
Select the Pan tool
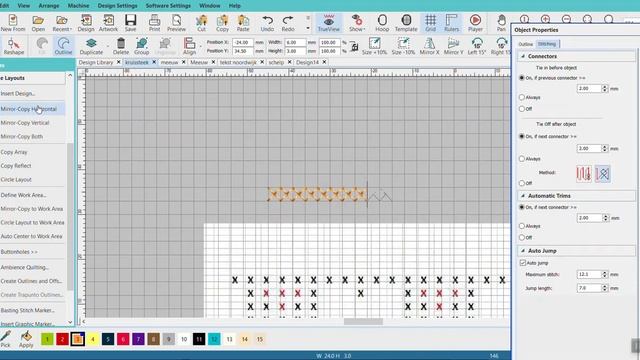pos(501,23)
